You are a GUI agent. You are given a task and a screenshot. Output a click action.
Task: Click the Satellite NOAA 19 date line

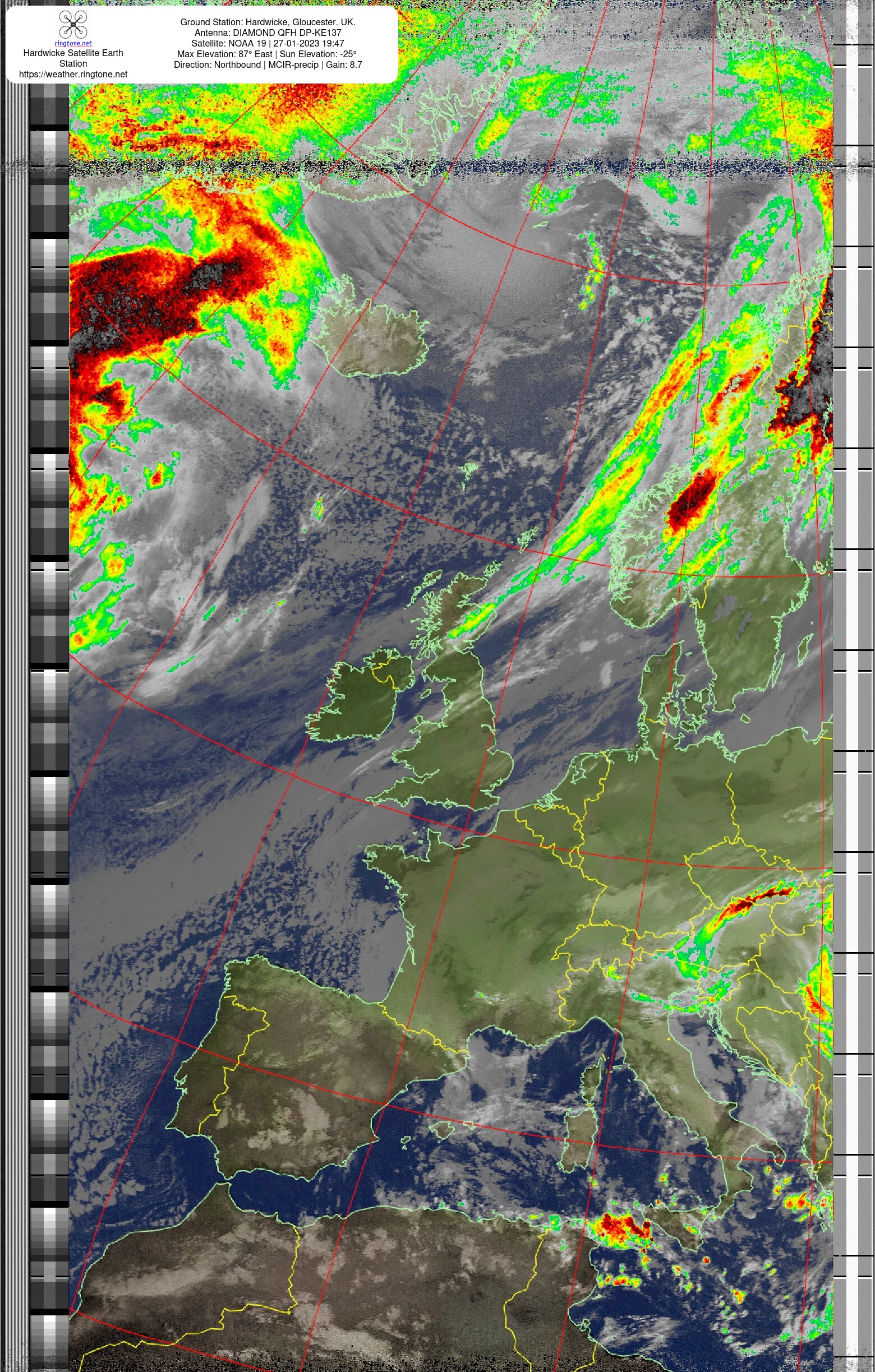coord(268,43)
